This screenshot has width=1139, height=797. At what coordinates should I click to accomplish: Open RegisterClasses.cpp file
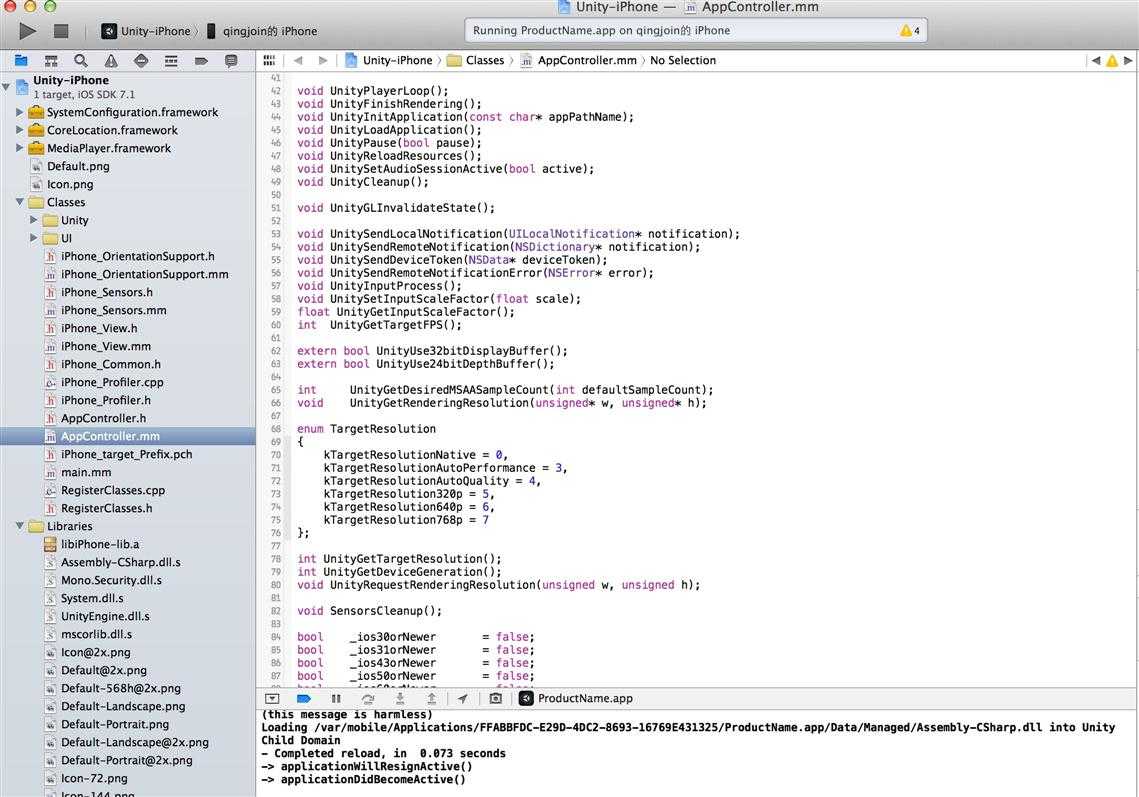113,490
